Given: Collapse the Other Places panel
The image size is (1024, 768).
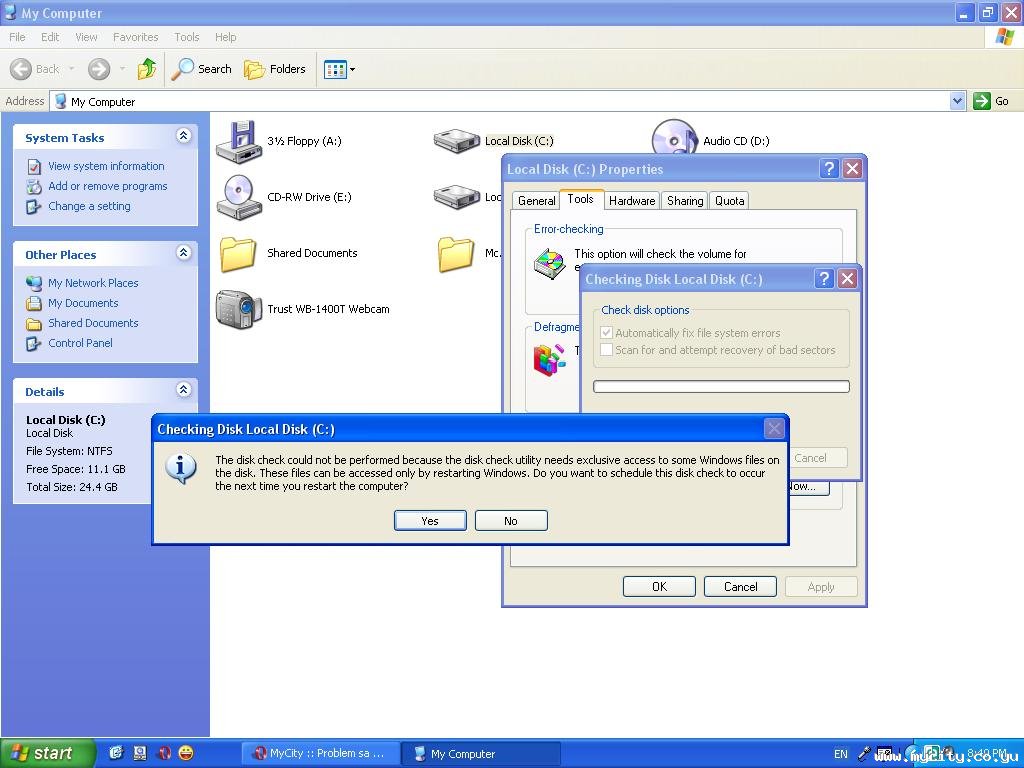Looking at the screenshot, I should 184,253.
